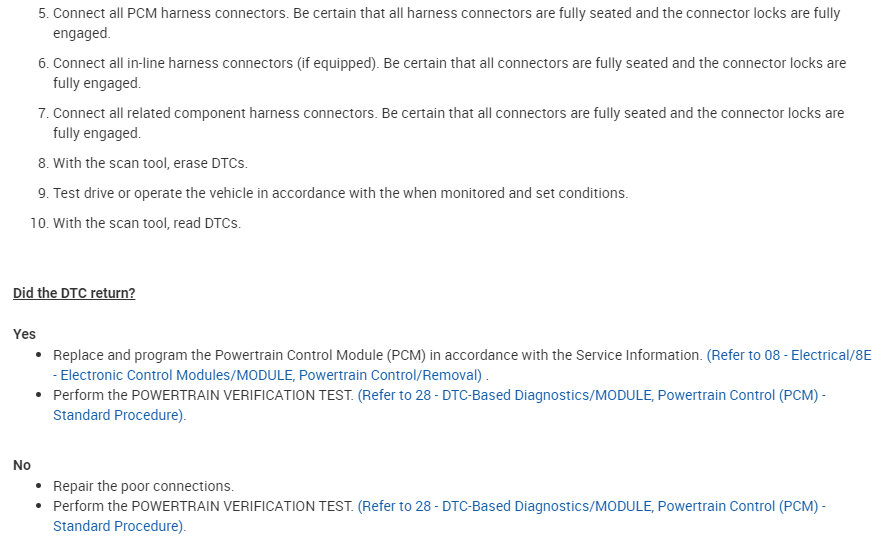Open the PCM Standard Procedure link under No
Image resolution: width=892 pixels, height=547 pixels.
point(590,506)
